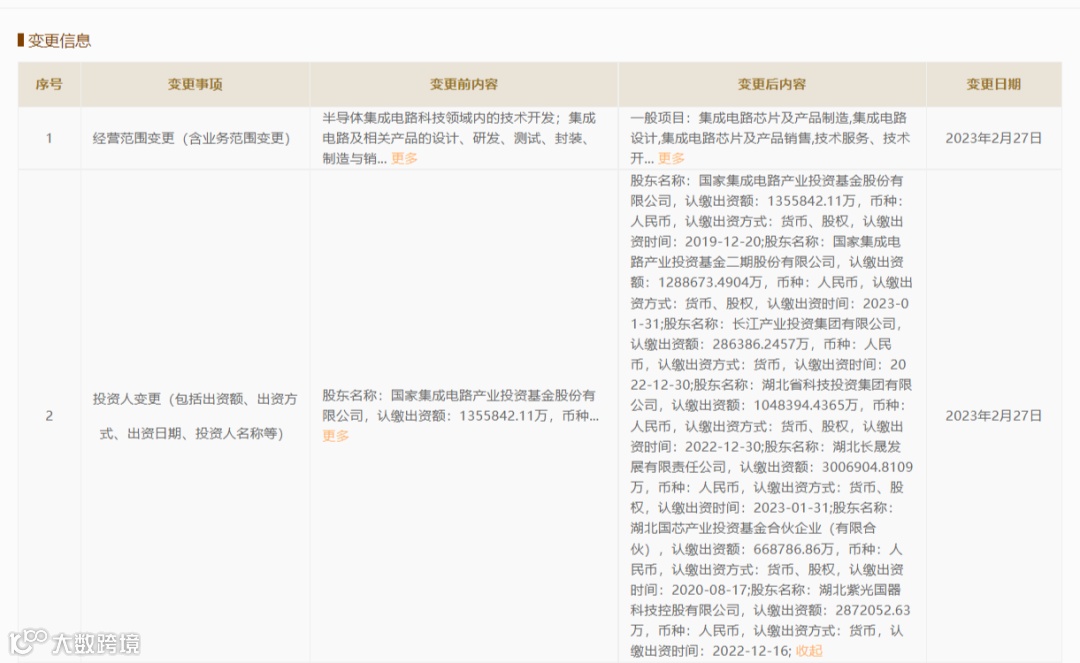Image resolution: width=1080 pixels, height=663 pixels.
Task: Select the 变更事项 column header
Action: 195,84
